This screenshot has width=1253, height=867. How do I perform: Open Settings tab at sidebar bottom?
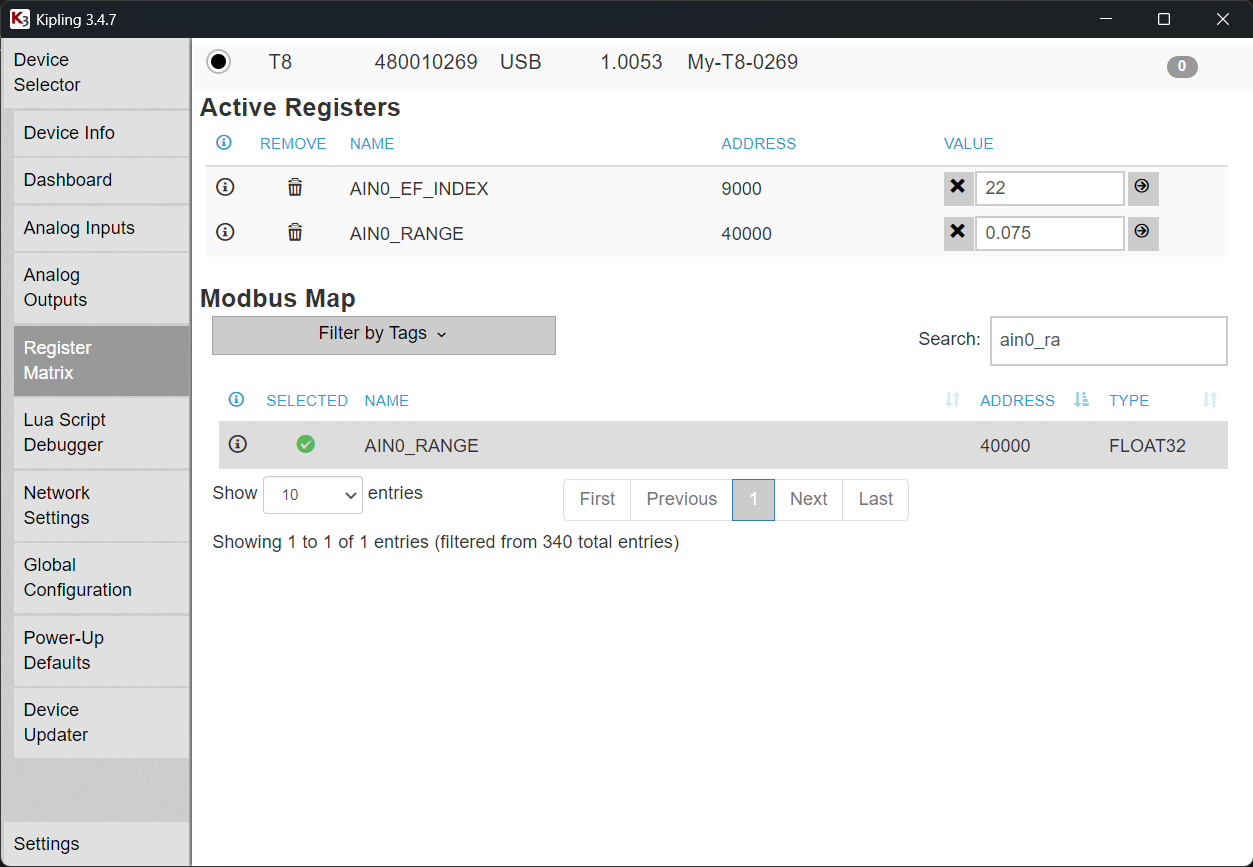click(96, 844)
